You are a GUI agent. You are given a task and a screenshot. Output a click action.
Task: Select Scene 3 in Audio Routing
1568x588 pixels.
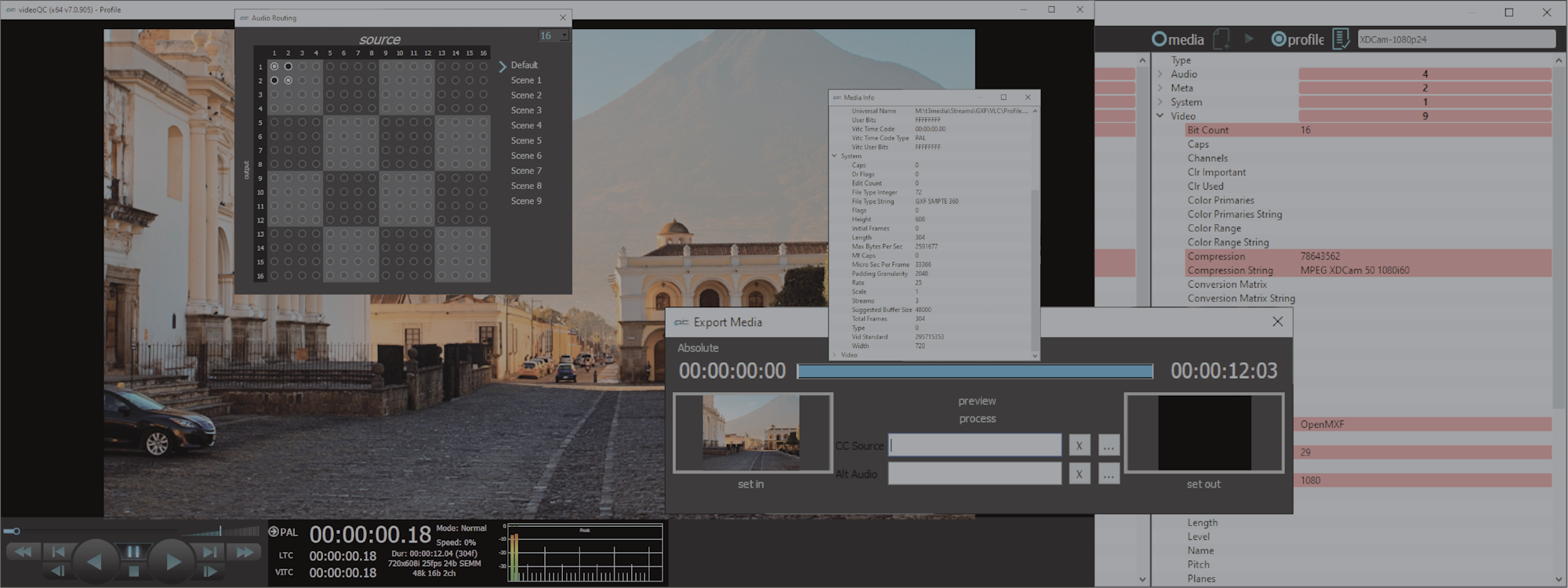(526, 111)
